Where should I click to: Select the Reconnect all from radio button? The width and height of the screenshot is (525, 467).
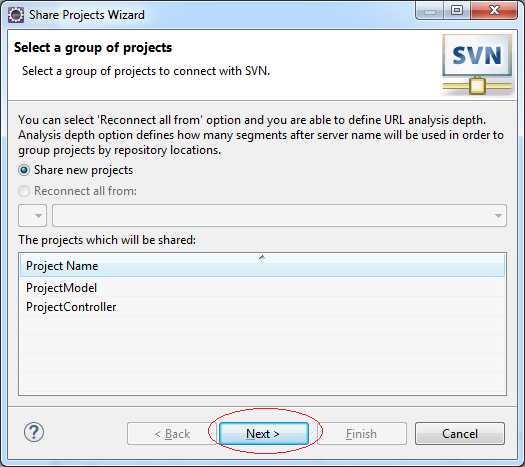pyautogui.click(x=24, y=191)
